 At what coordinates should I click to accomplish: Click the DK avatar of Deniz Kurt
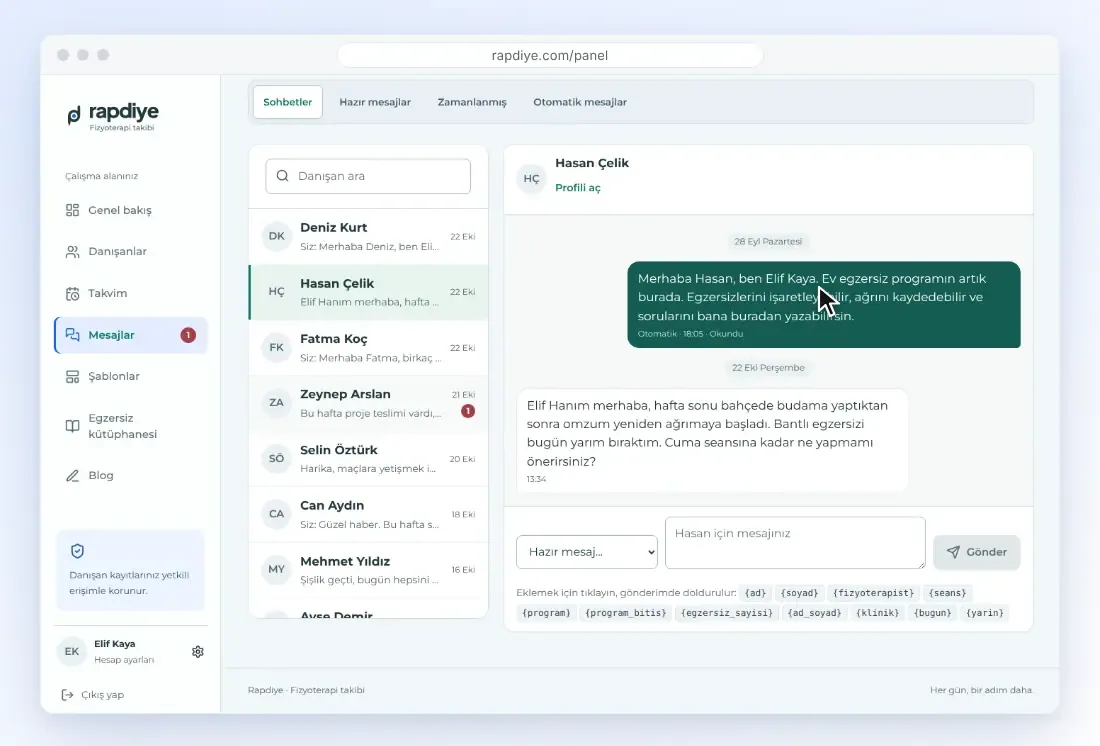(276, 236)
